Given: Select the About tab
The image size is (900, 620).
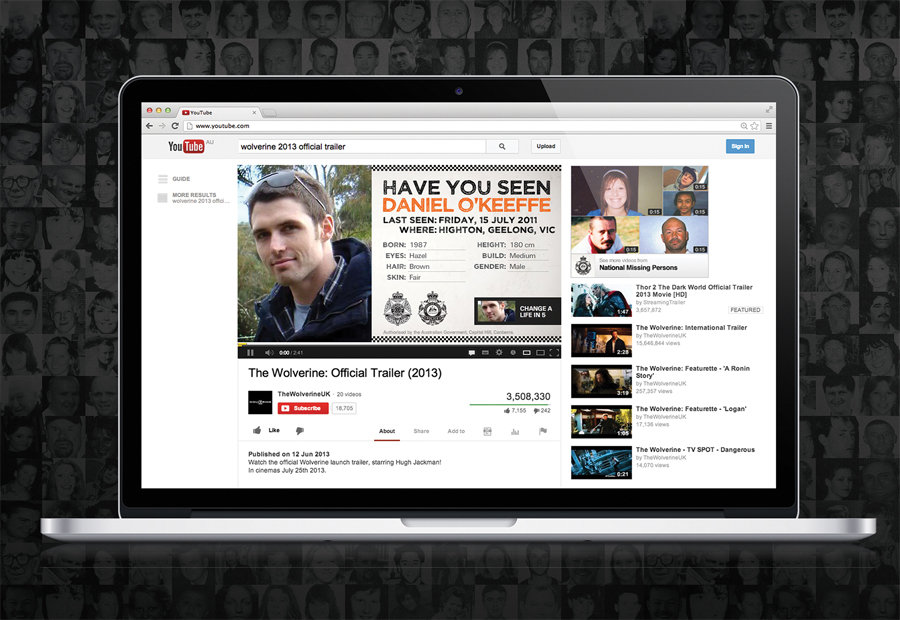Looking at the screenshot, I should 387,431.
